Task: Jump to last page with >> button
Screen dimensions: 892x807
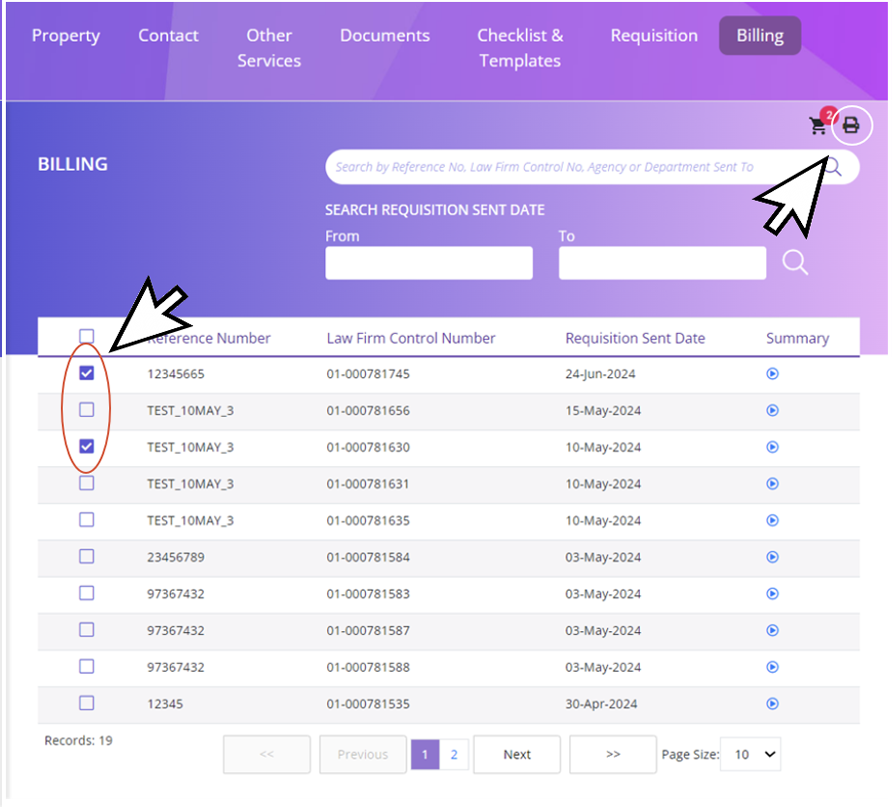Action: point(613,755)
